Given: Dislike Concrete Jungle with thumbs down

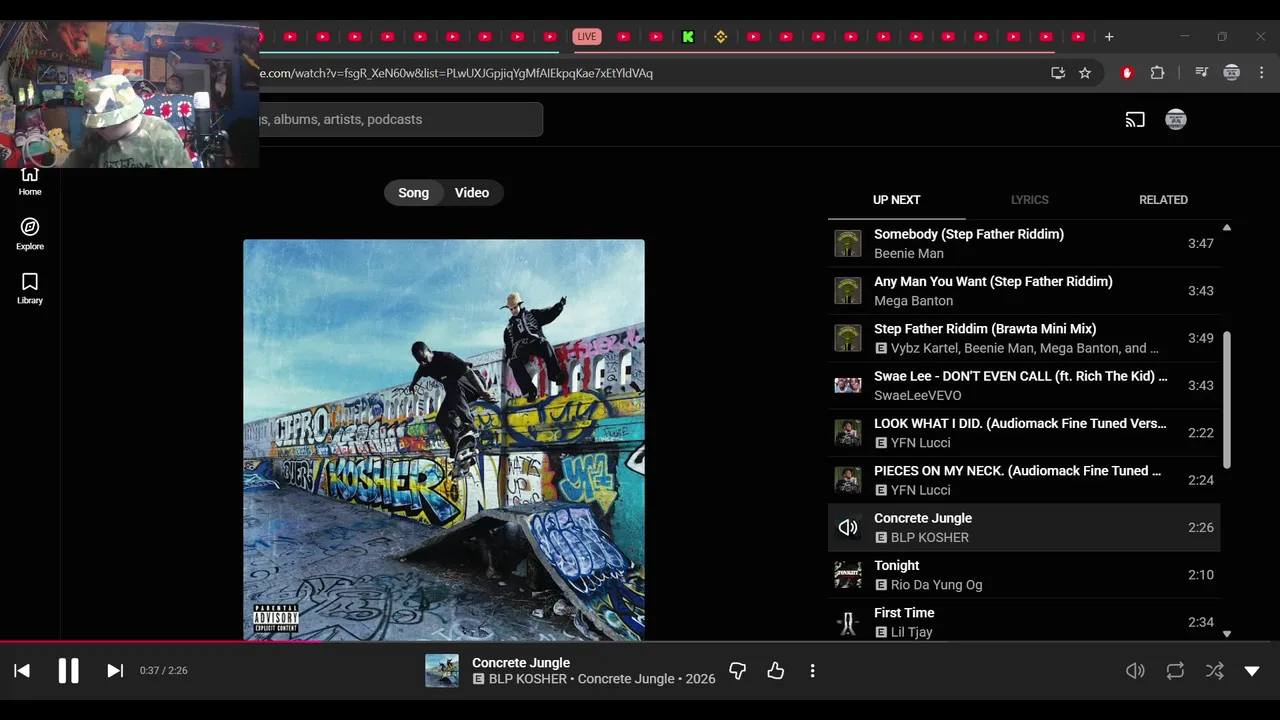Looking at the screenshot, I should click(x=738, y=671).
